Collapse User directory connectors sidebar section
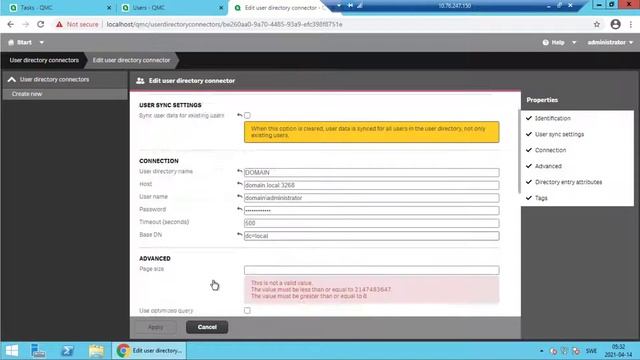 (x=11, y=80)
